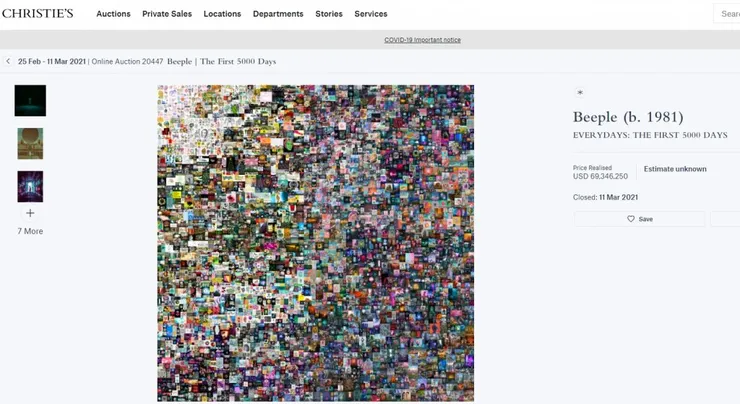Open the Stories menu

(329, 14)
